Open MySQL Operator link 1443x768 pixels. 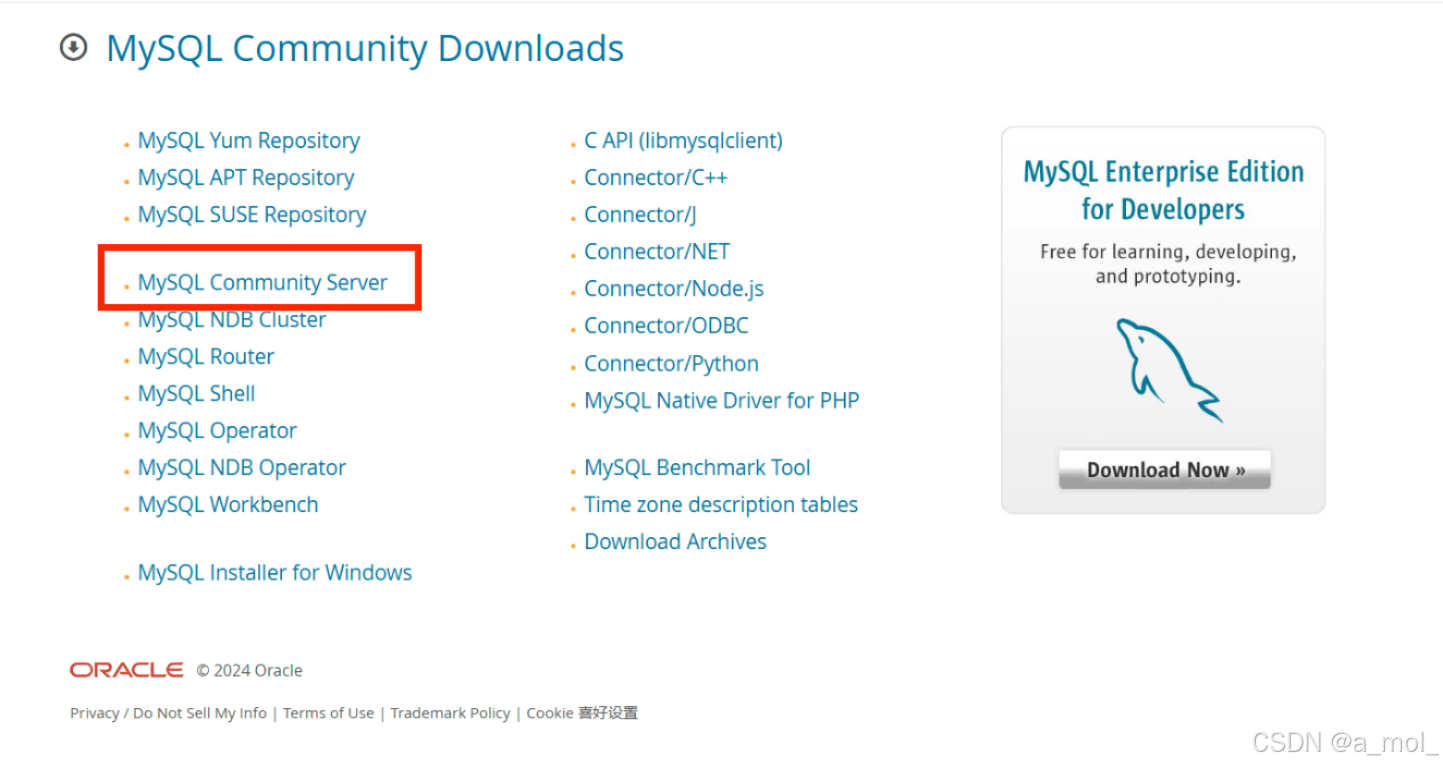tap(217, 431)
